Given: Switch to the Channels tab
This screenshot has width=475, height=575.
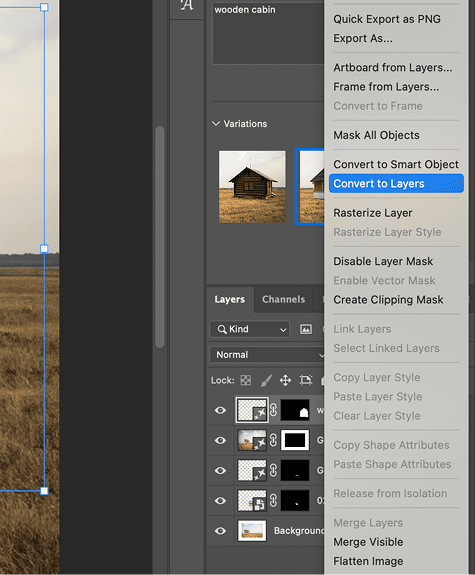Looking at the screenshot, I should (283, 299).
